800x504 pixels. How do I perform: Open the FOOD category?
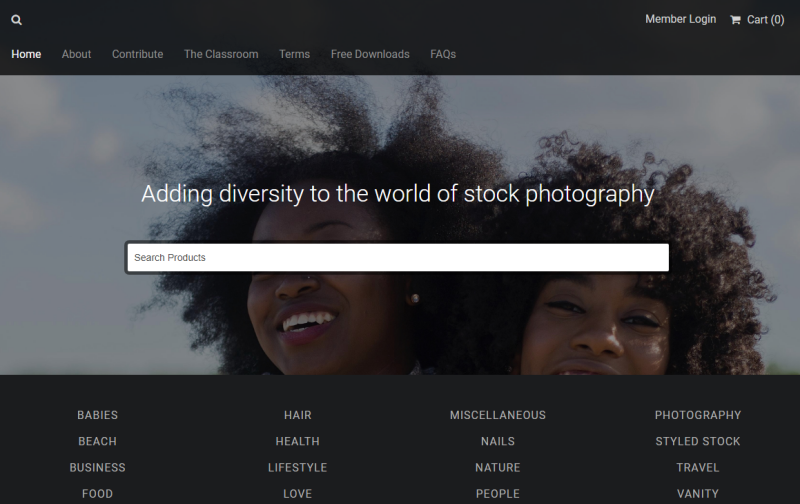pos(97,494)
